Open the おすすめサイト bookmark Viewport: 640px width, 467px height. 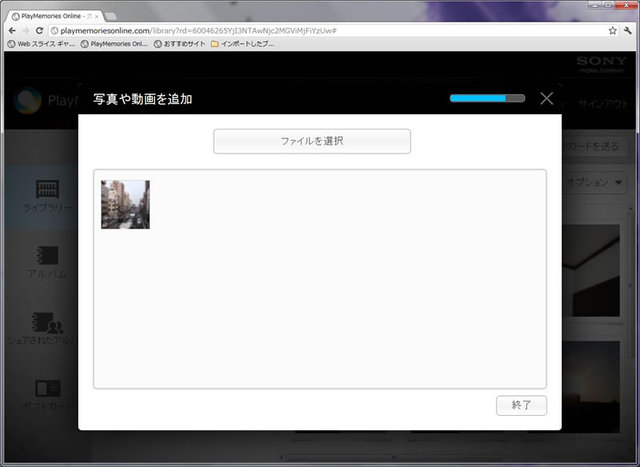tap(179, 44)
